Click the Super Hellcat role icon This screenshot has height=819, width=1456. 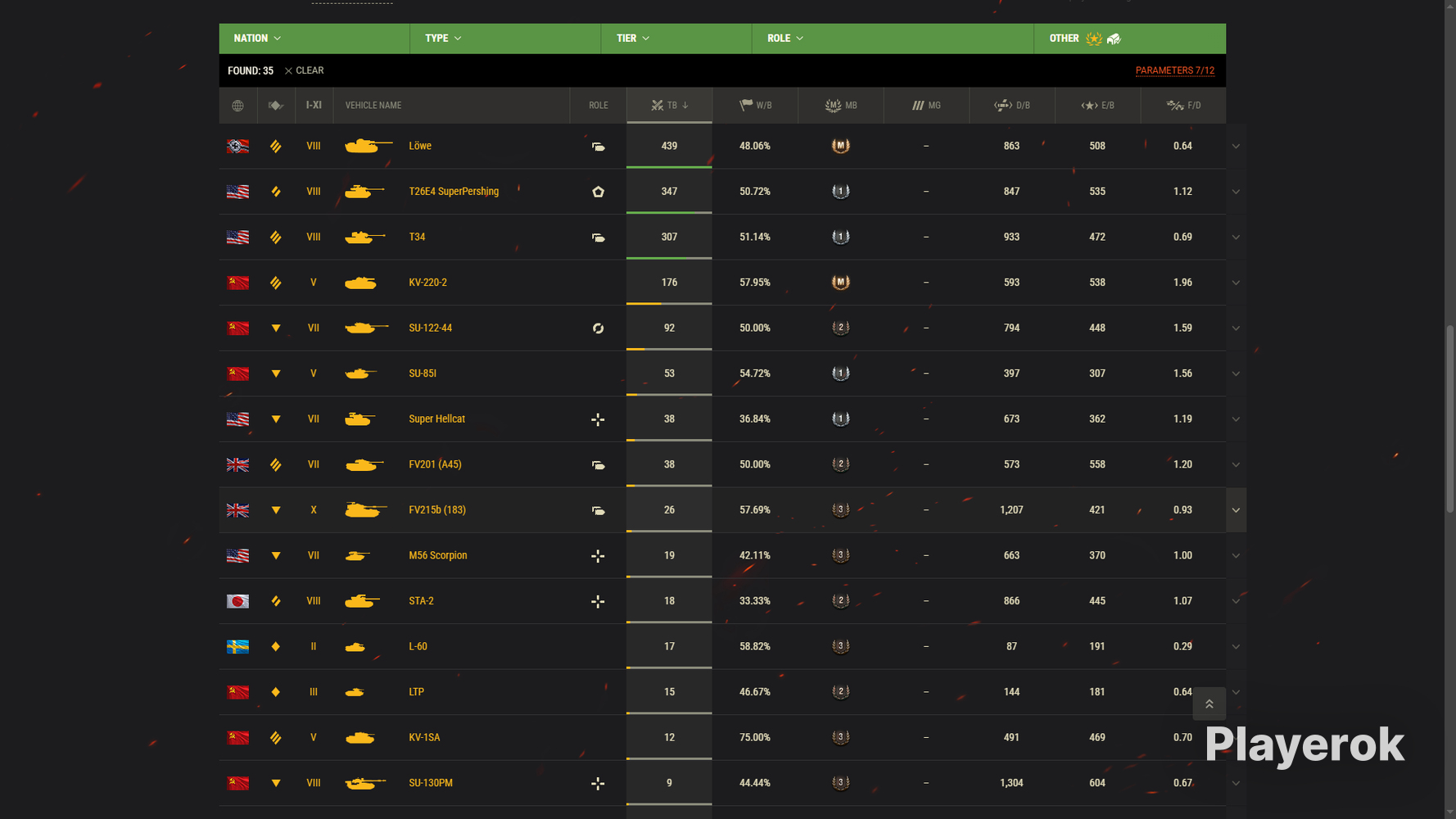pos(599,419)
